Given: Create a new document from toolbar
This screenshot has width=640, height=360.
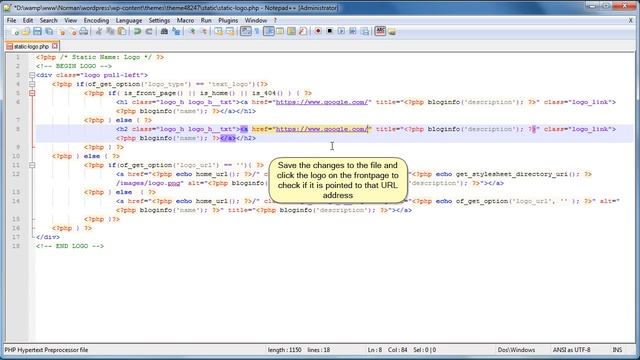Looking at the screenshot, I should coord(16,31).
